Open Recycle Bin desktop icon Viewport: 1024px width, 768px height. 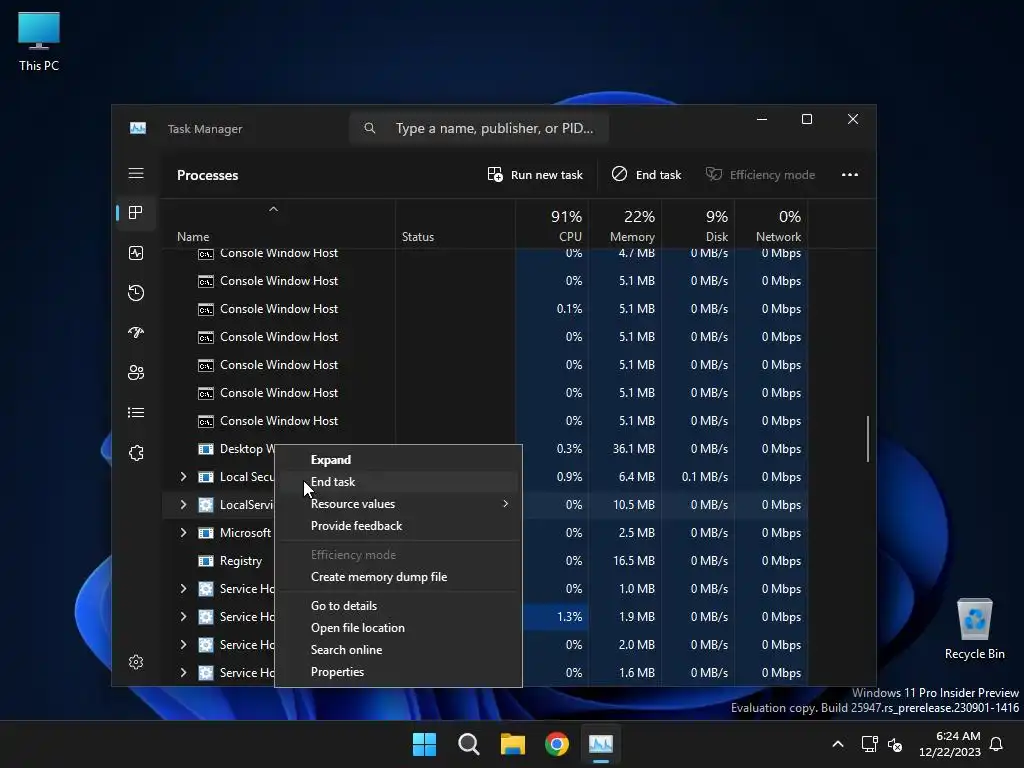(x=974, y=629)
